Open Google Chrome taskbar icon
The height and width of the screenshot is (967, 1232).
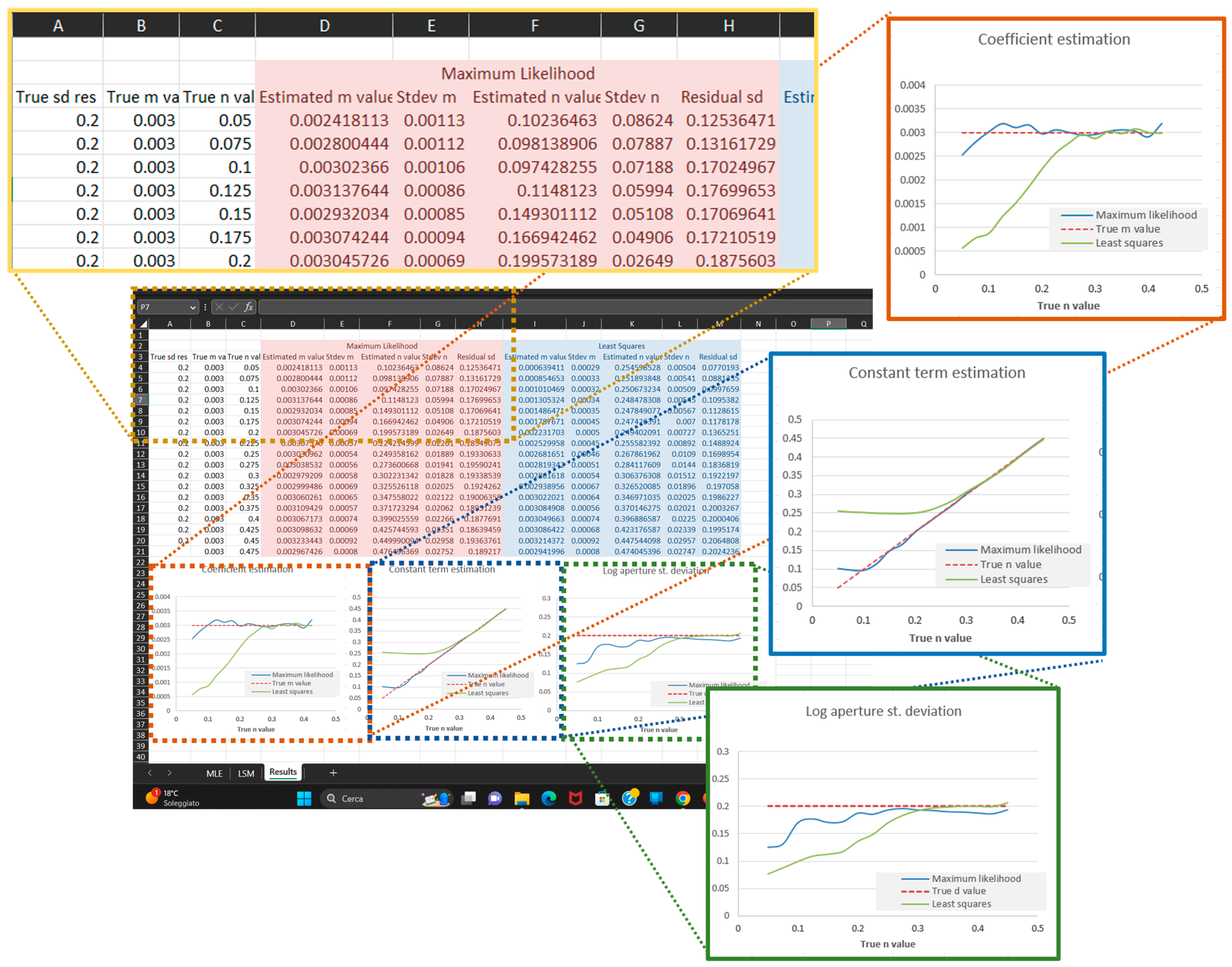point(683,798)
